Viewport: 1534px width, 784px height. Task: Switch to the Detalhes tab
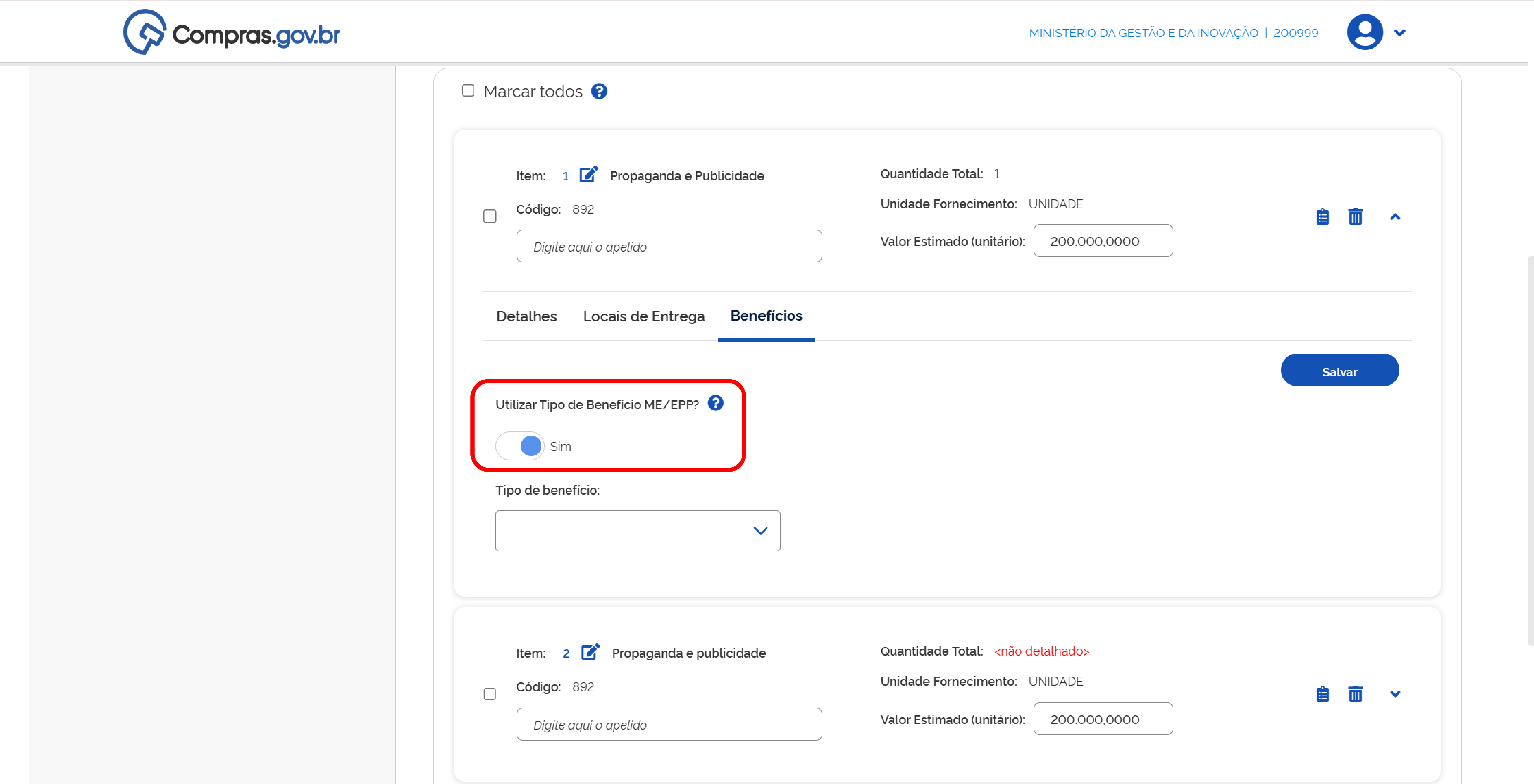(x=526, y=316)
